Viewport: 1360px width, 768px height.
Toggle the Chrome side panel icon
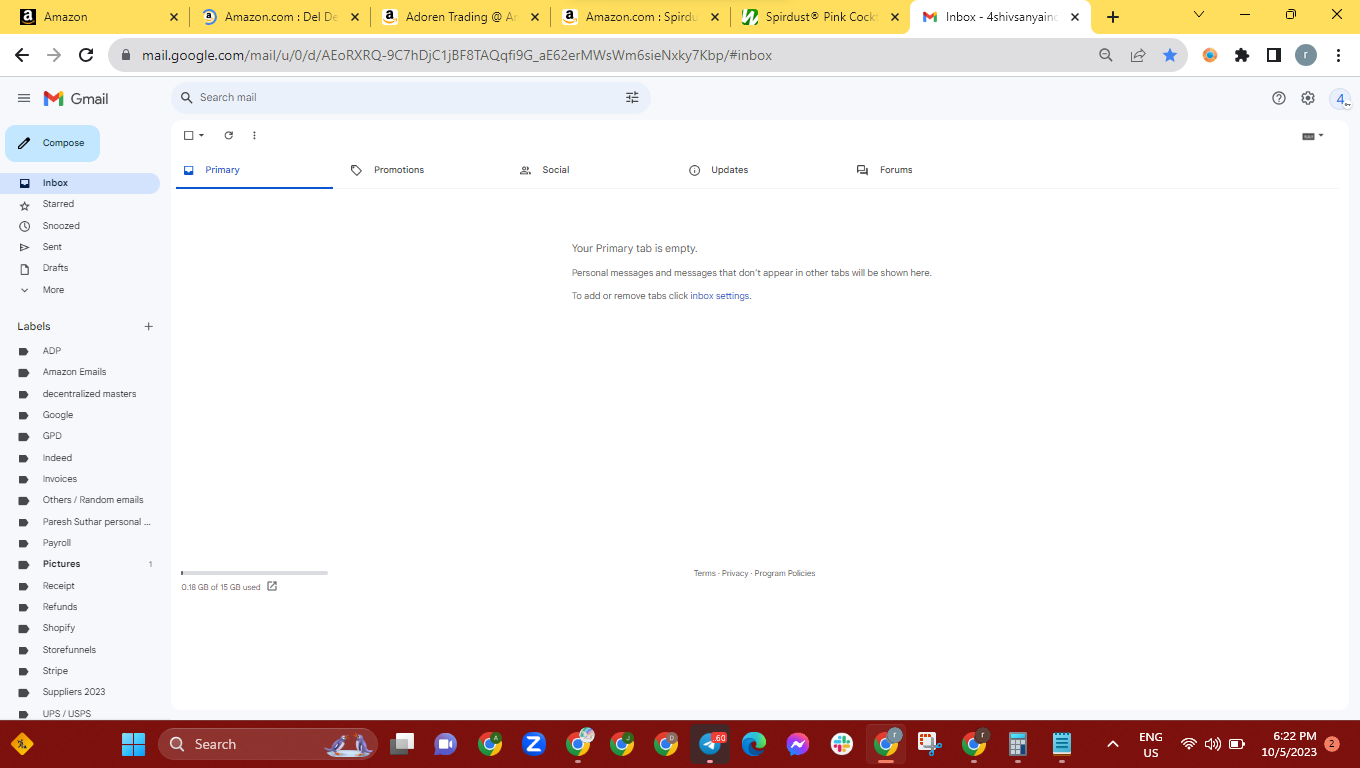tap(1274, 55)
